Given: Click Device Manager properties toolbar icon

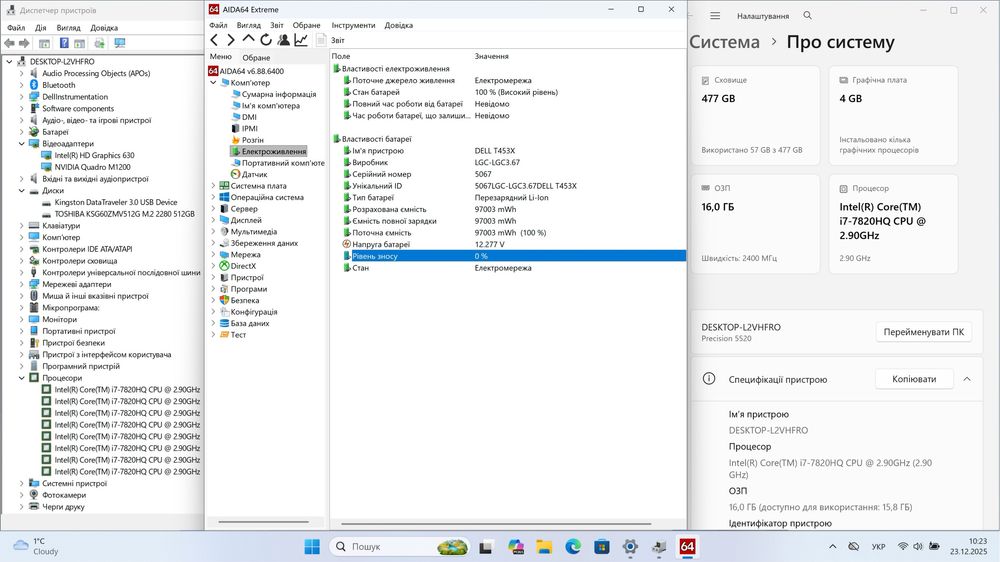Looking at the screenshot, I should 44,43.
